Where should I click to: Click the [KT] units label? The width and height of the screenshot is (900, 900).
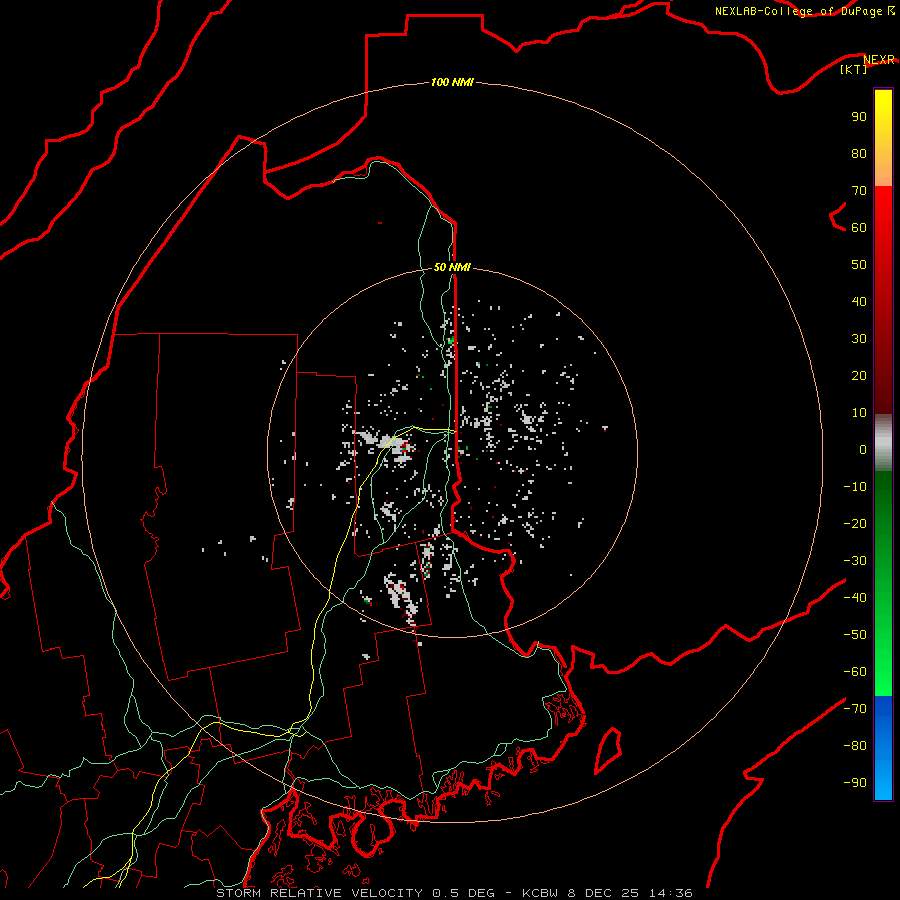(x=854, y=69)
